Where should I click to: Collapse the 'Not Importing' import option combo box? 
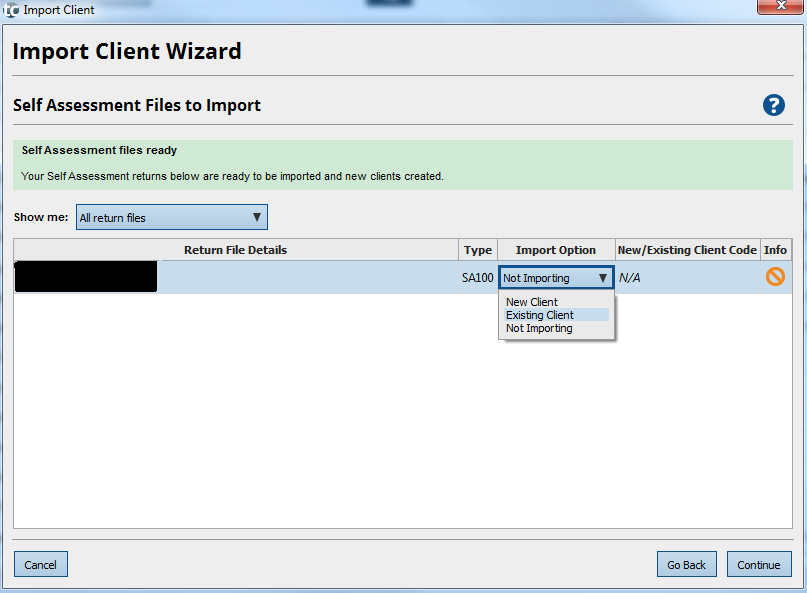click(x=556, y=278)
